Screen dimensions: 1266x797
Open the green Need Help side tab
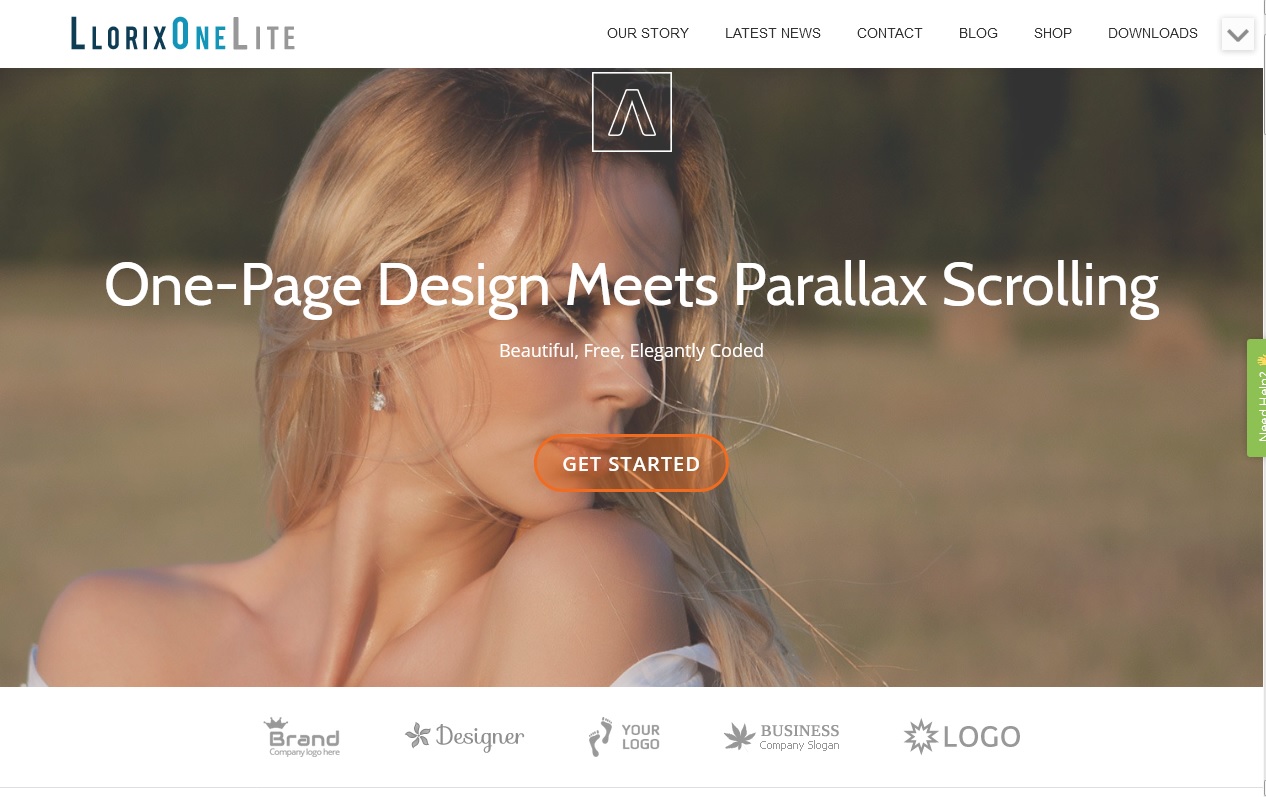1256,398
